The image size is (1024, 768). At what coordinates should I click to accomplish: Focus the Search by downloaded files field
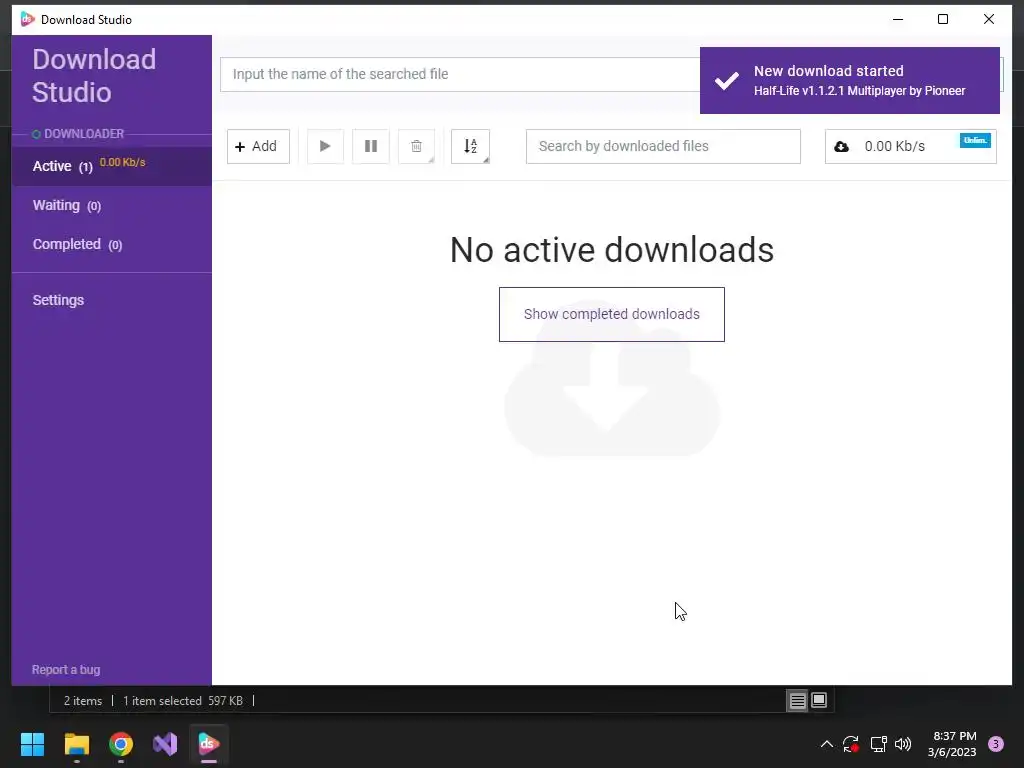(x=663, y=146)
